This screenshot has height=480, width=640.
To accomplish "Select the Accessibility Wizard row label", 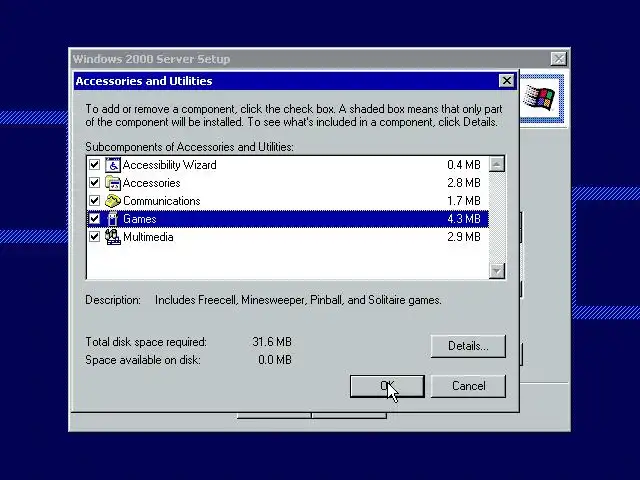I will coord(169,165).
